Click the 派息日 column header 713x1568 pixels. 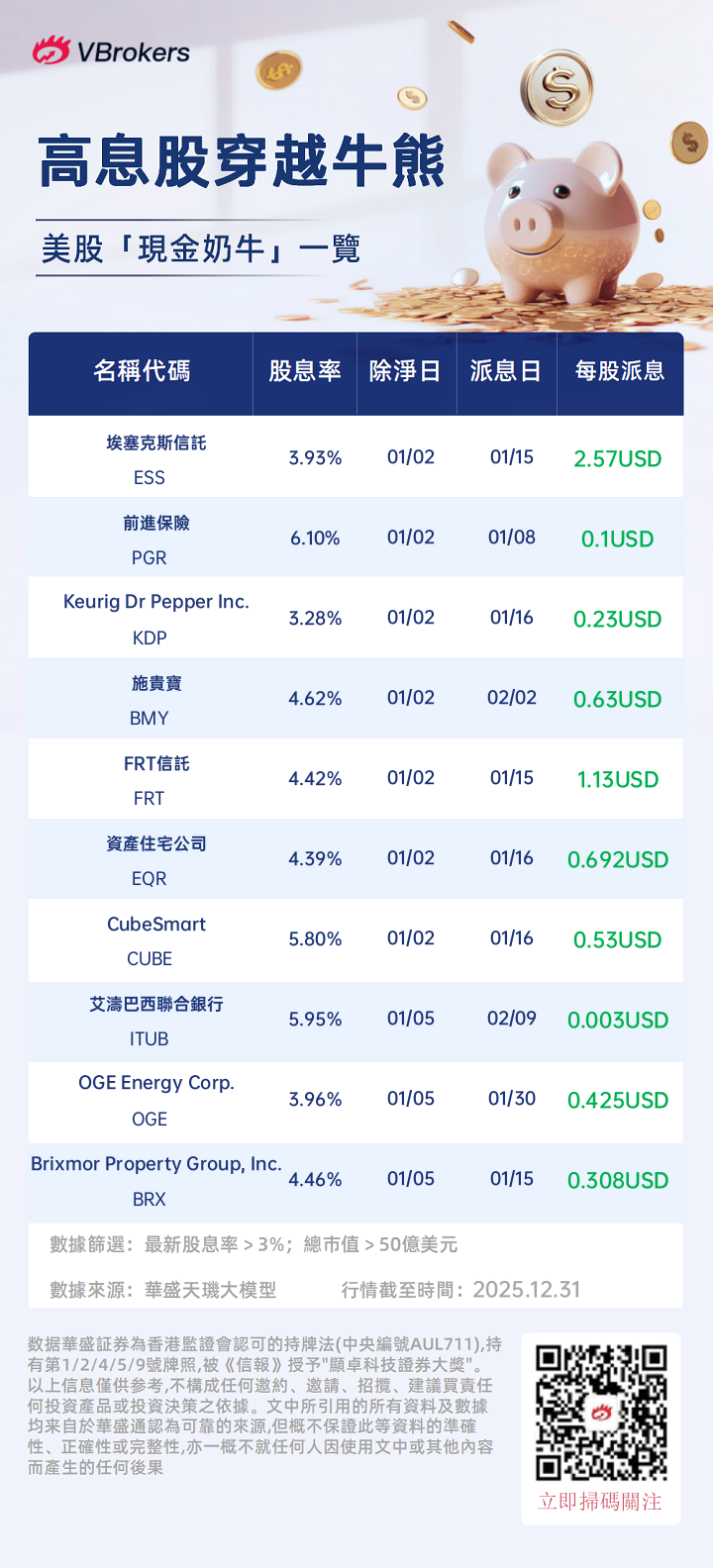pos(506,371)
